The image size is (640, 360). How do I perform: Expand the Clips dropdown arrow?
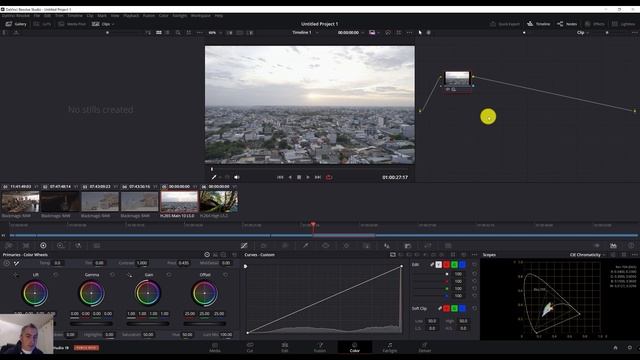click(x=113, y=24)
